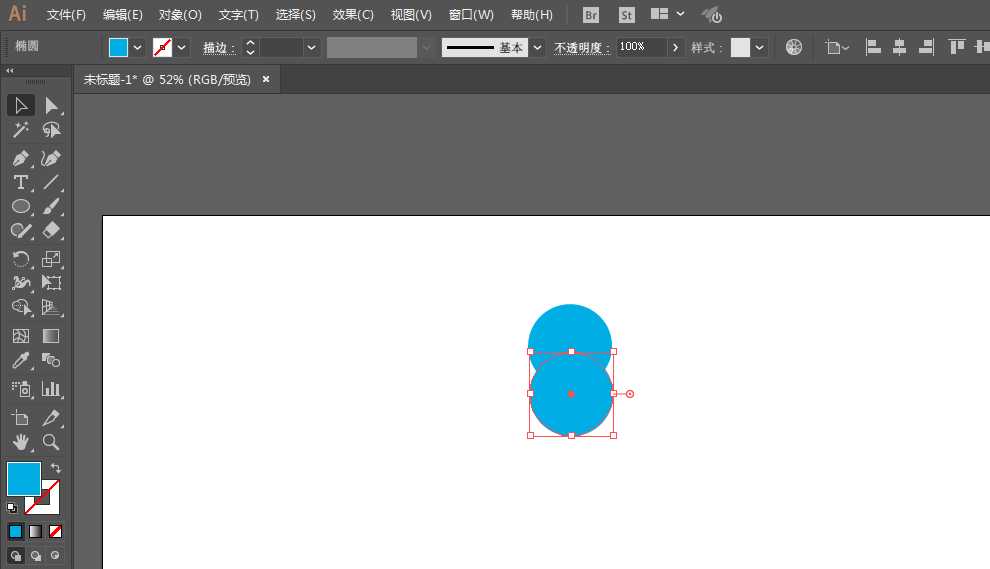Select the Slice tool
Image resolution: width=990 pixels, height=569 pixels.
pos(51,417)
